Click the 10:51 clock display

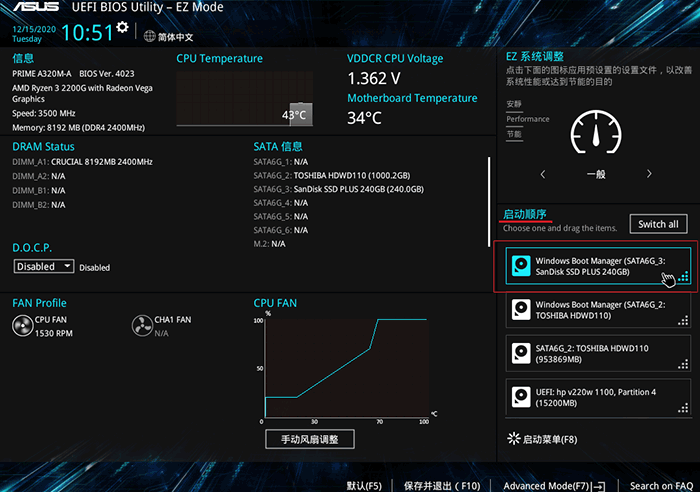pos(87,33)
